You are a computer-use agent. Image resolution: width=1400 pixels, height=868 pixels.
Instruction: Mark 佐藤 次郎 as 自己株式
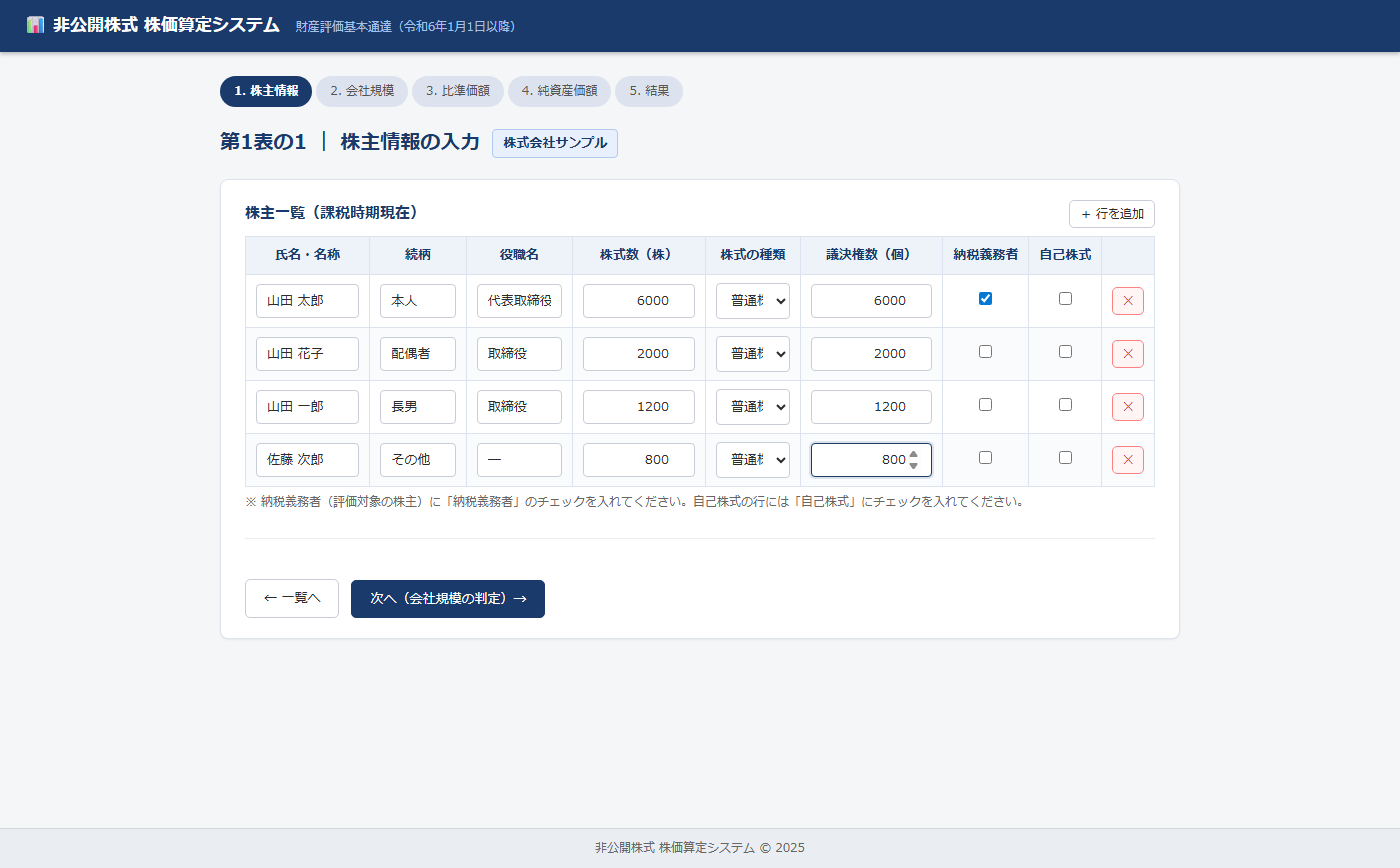point(1065,457)
